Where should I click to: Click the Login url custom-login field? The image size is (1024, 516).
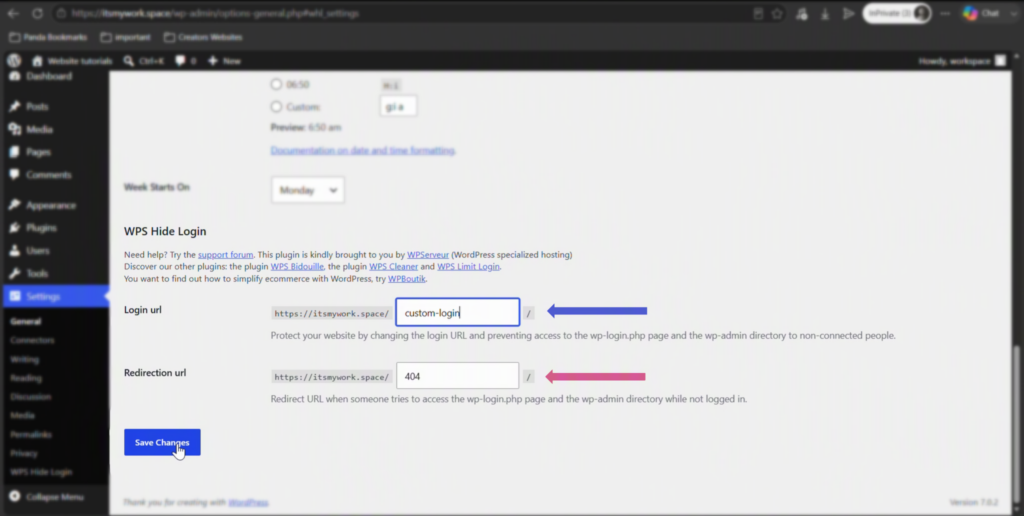tap(458, 312)
